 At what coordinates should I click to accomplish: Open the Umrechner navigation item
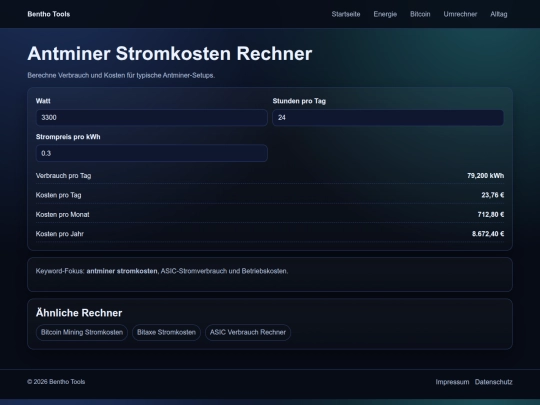click(460, 14)
